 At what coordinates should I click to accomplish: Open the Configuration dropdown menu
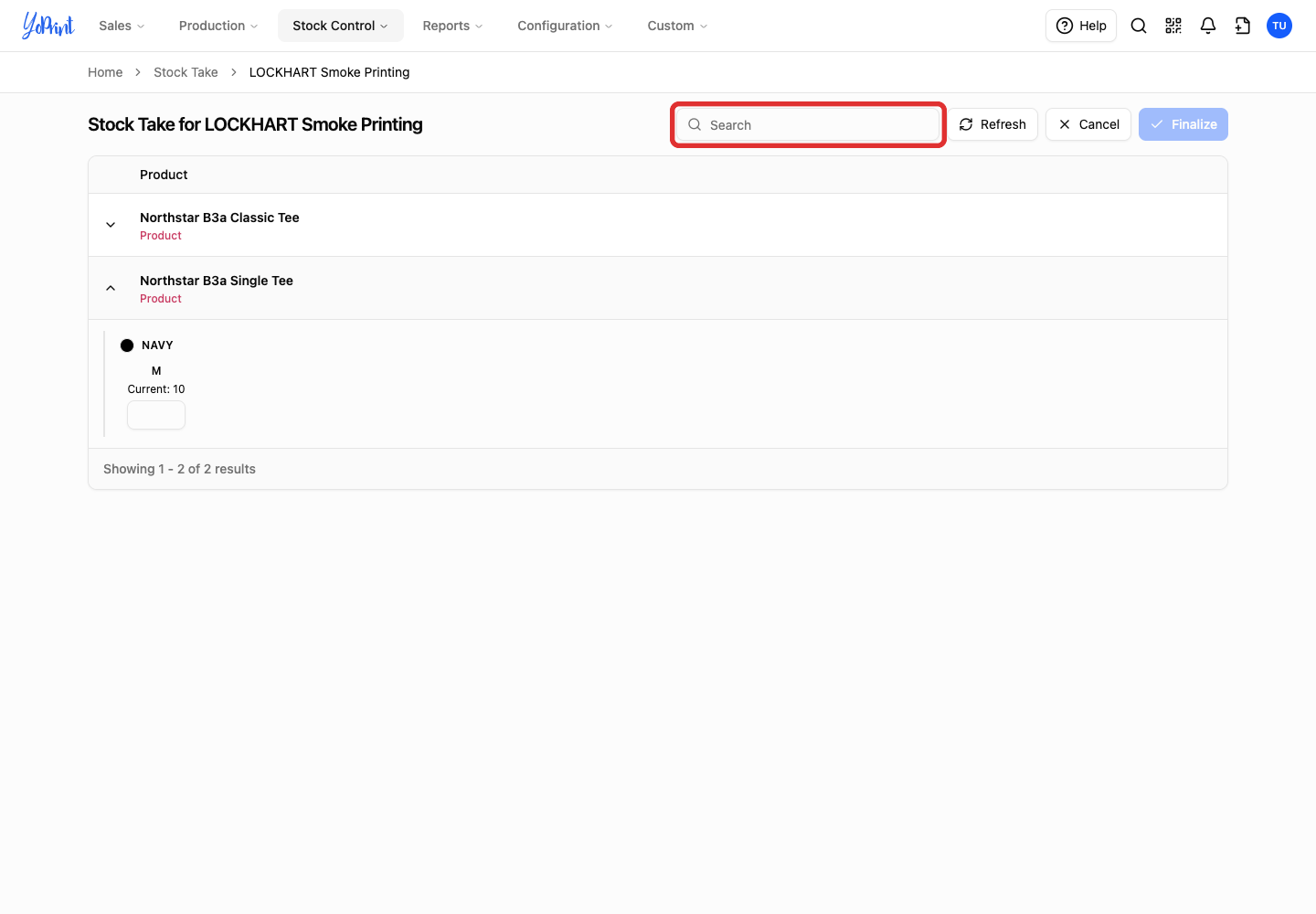tap(565, 26)
